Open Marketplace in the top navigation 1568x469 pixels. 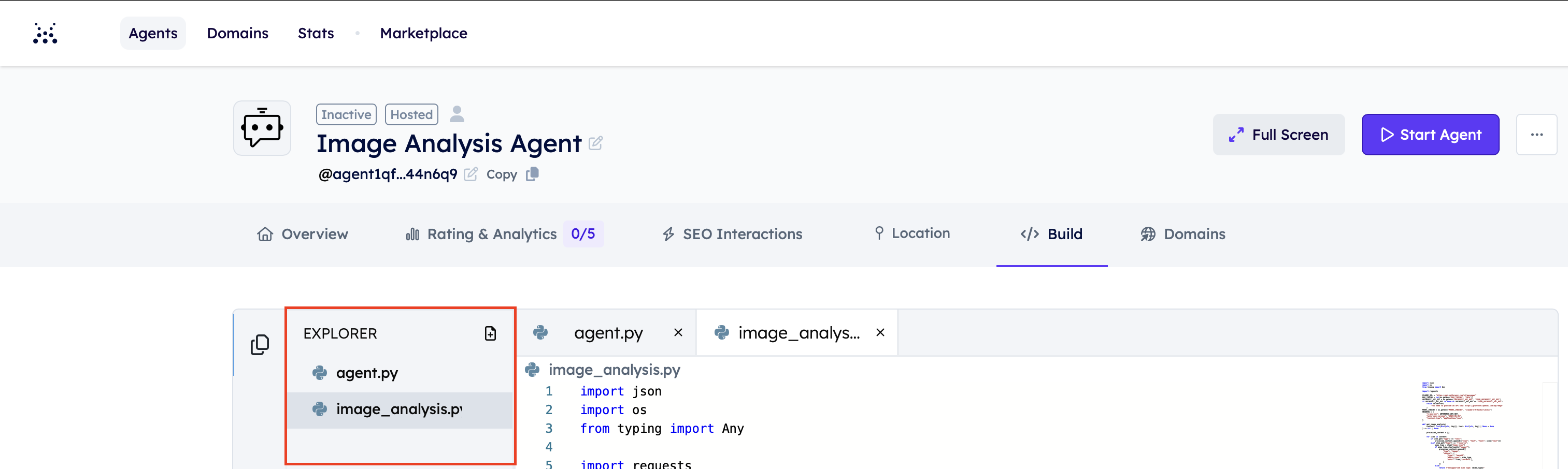(x=423, y=34)
